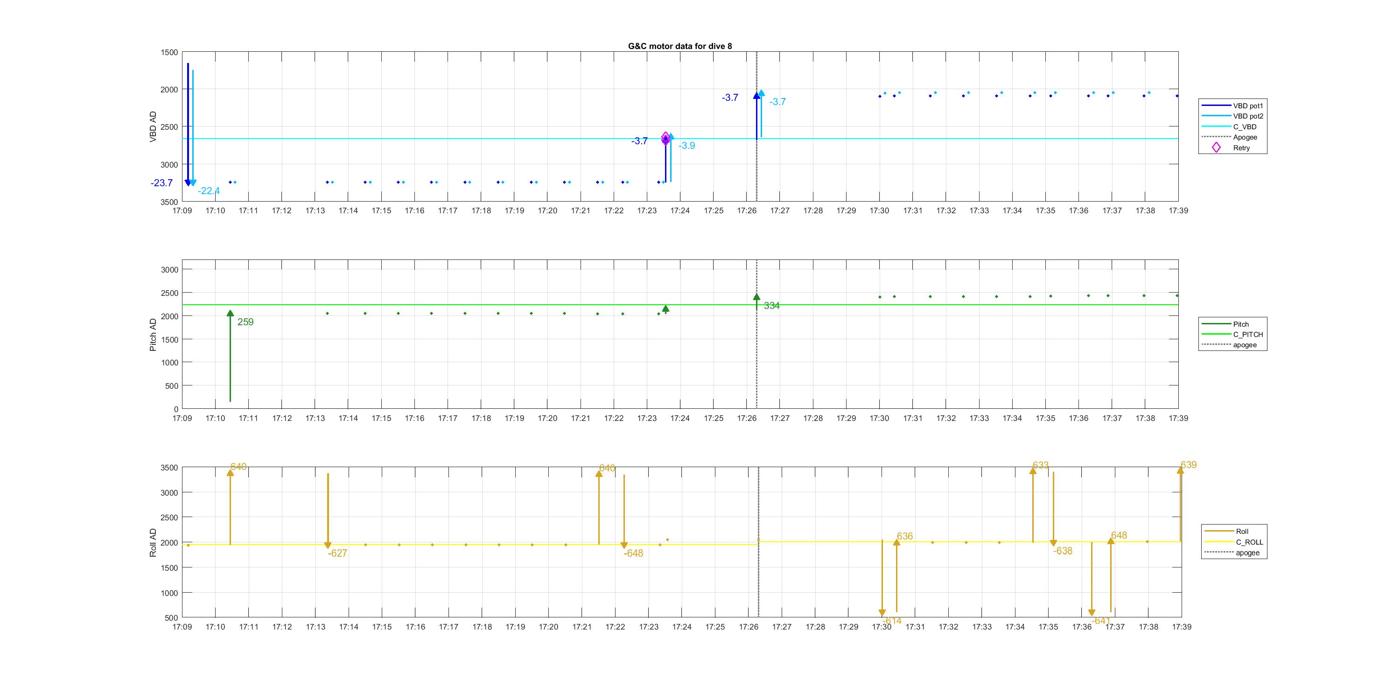
Task: Select the 'G&C motor data for dive 8' title
Action: pyautogui.click(x=679, y=46)
